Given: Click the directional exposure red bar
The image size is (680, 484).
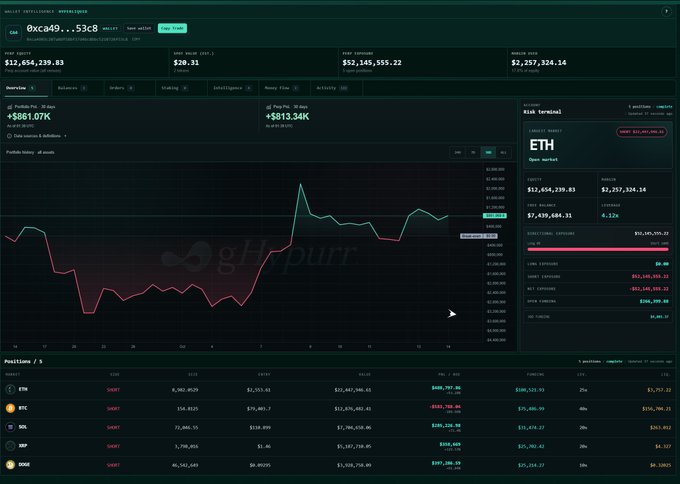Looking at the screenshot, I should click(598, 249).
